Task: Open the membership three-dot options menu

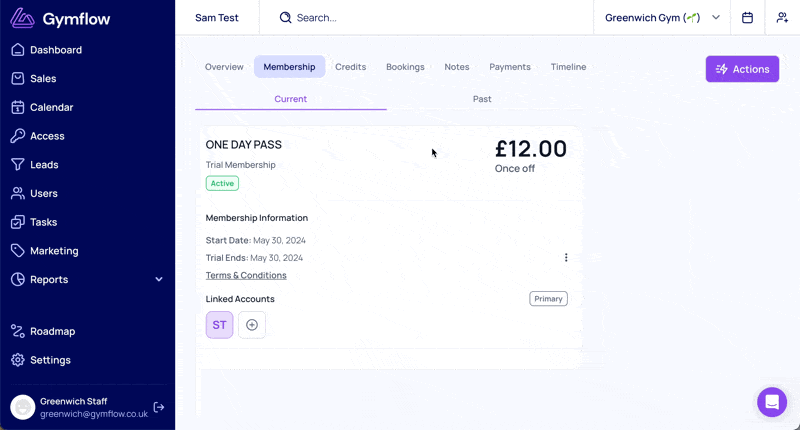Action: click(x=566, y=258)
